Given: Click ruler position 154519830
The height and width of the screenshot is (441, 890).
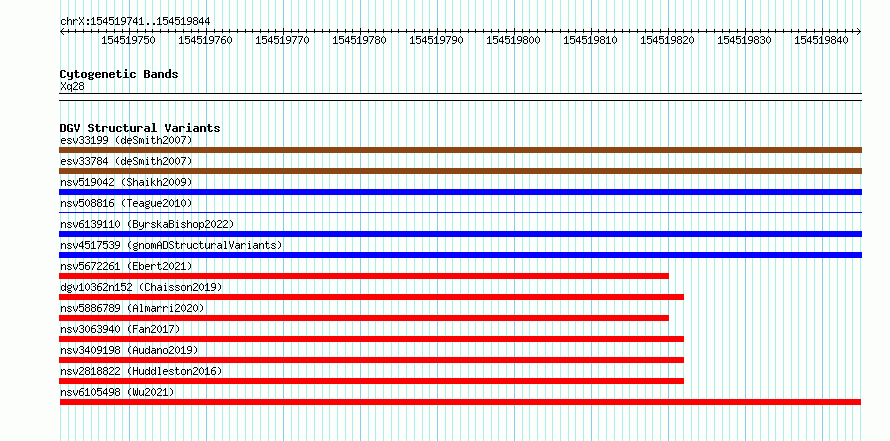Looking at the screenshot, I should 744,40.
